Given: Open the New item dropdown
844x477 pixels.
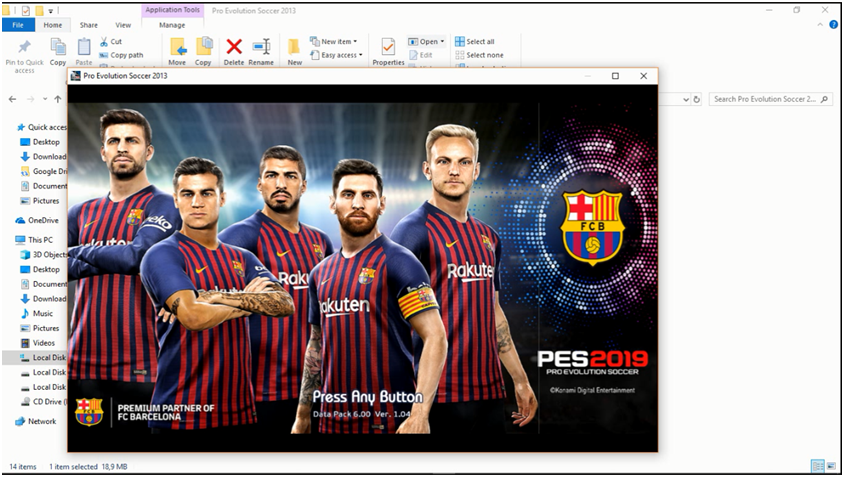Looking at the screenshot, I should pos(334,41).
